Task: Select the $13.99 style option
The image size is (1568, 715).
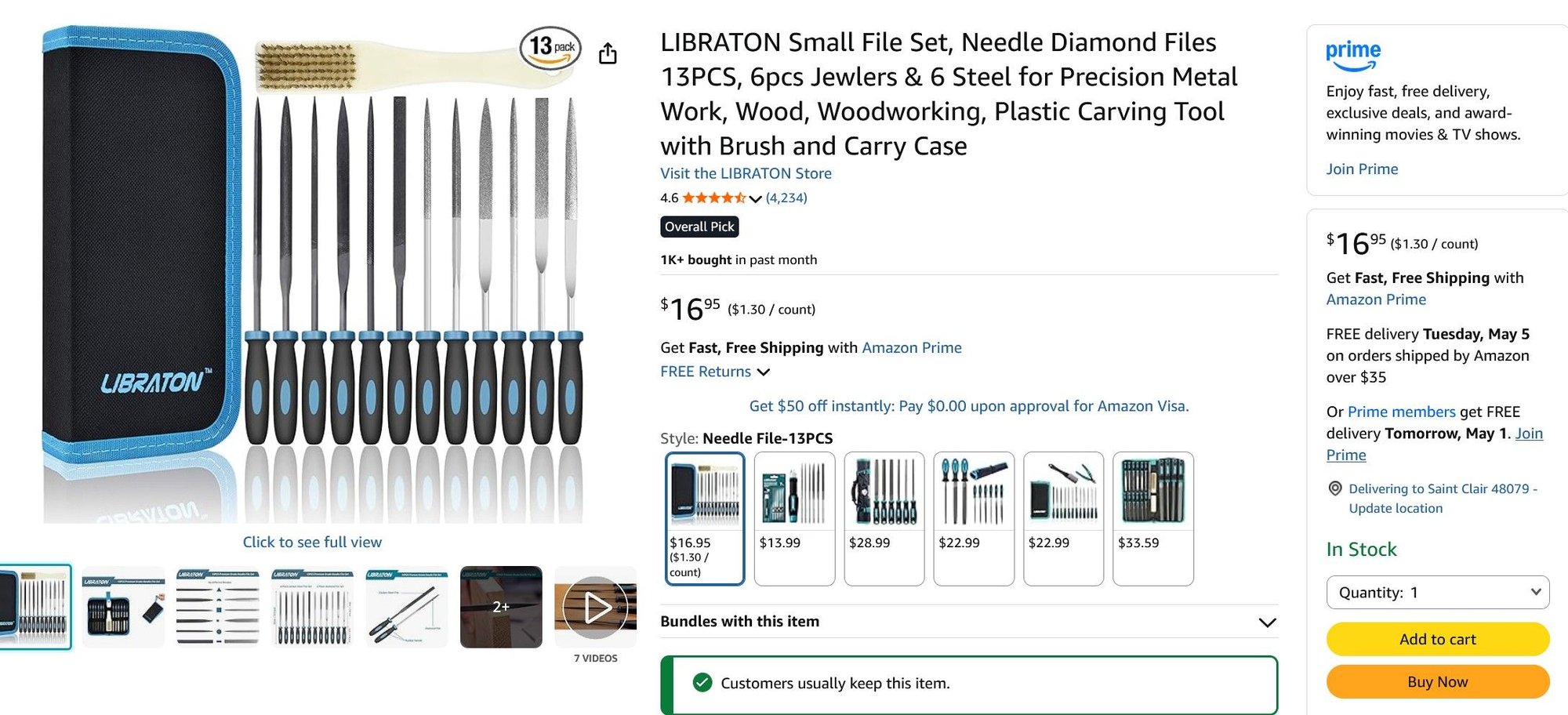Action: click(794, 518)
